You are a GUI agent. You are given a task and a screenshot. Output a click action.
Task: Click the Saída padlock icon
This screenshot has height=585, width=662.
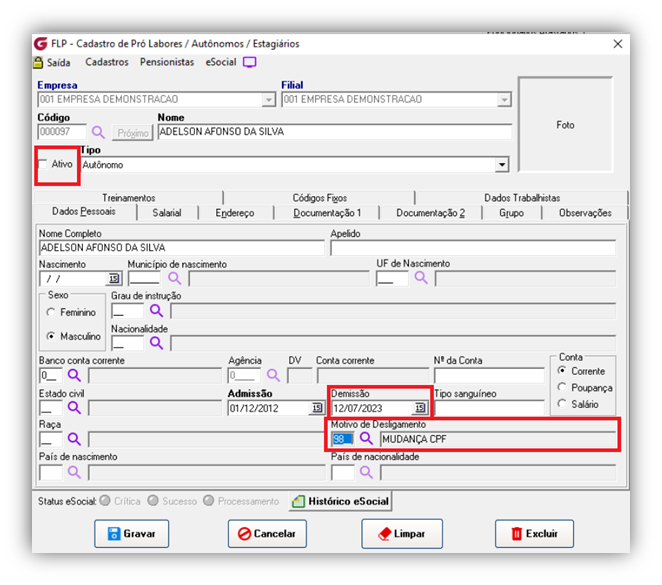point(38,62)
